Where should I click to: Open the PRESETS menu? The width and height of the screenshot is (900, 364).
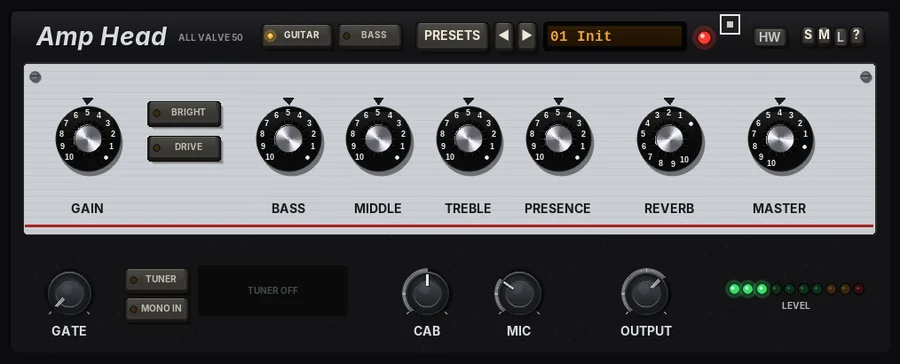(452, 36)
